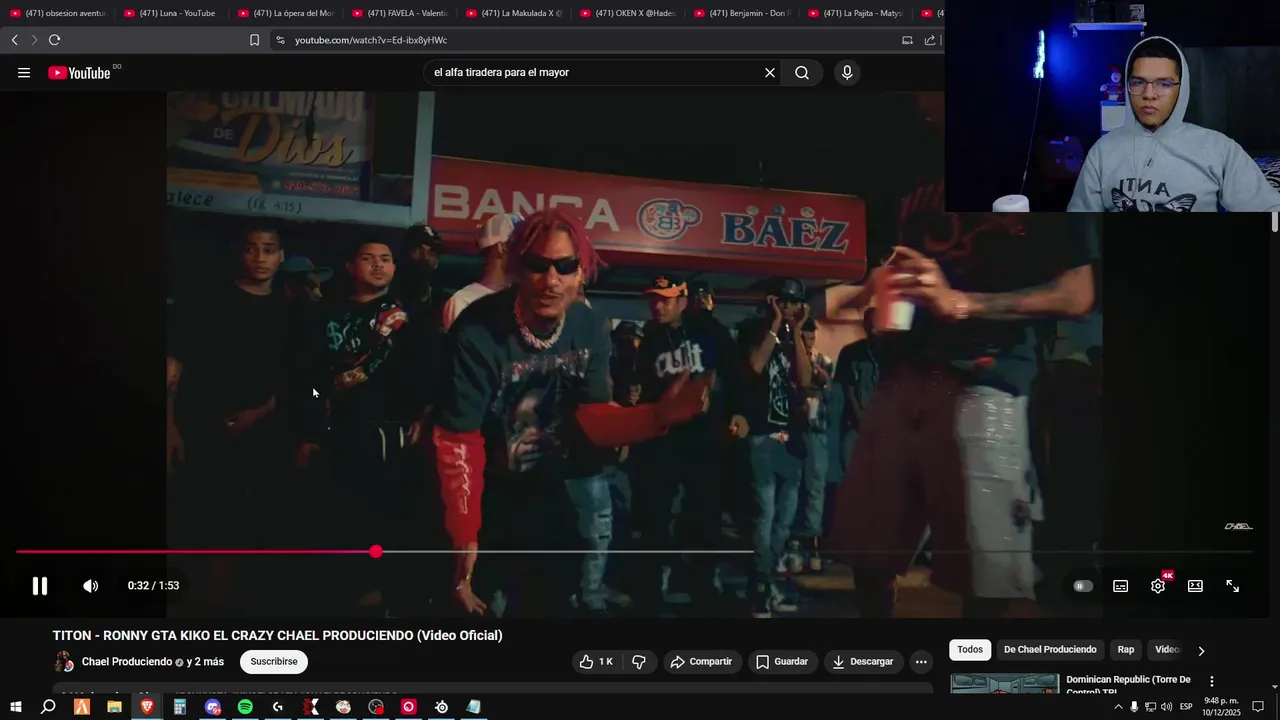This screenshot has width=1280, height=720.
Task: Enter full screen mode
Action: pos(1233,586)
